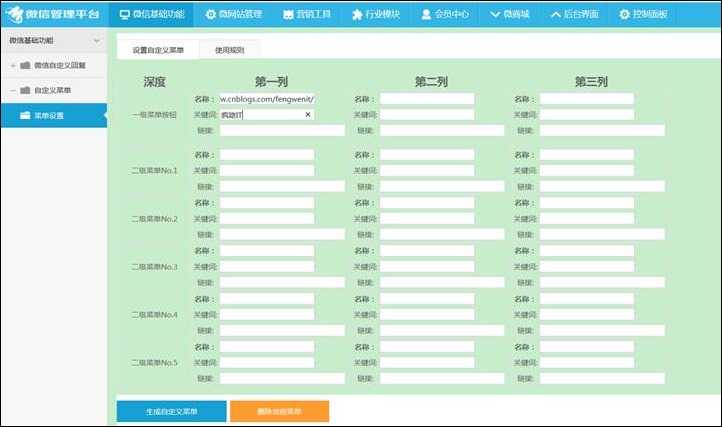Expand 微商城 chevron in top navigation
The image size is (722, 427).
[x=495, y=14]
